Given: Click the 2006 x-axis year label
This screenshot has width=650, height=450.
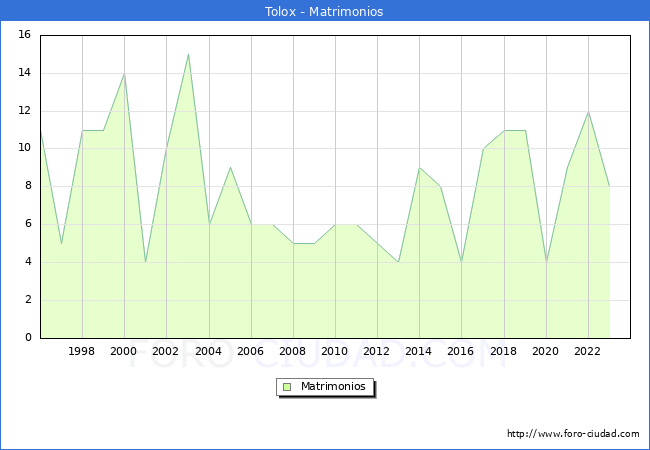Looking at the screenshot, I should click(250, 351).
